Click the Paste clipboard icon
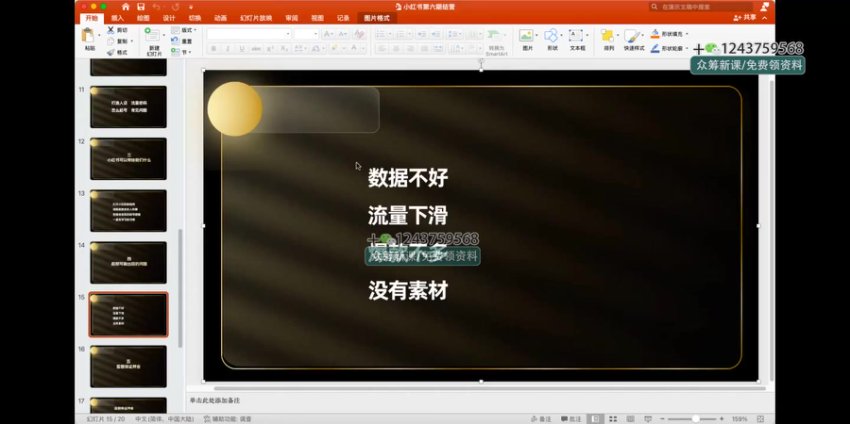Image resolution: width=850 pixels, height=424 pixels. coord(90,37)
